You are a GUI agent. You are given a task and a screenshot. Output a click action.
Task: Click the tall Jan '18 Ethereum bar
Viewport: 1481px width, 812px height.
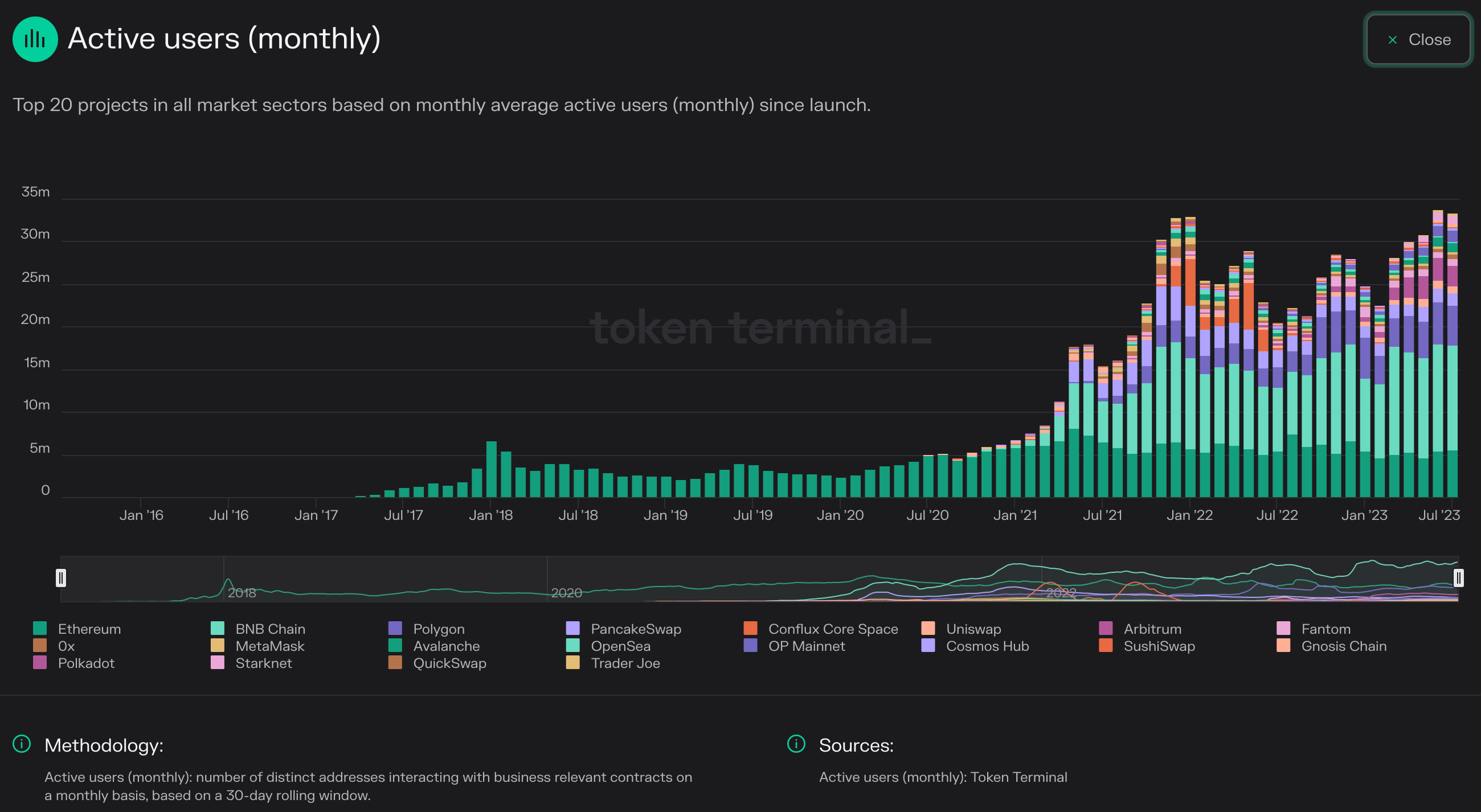click(x=491, y=469)
